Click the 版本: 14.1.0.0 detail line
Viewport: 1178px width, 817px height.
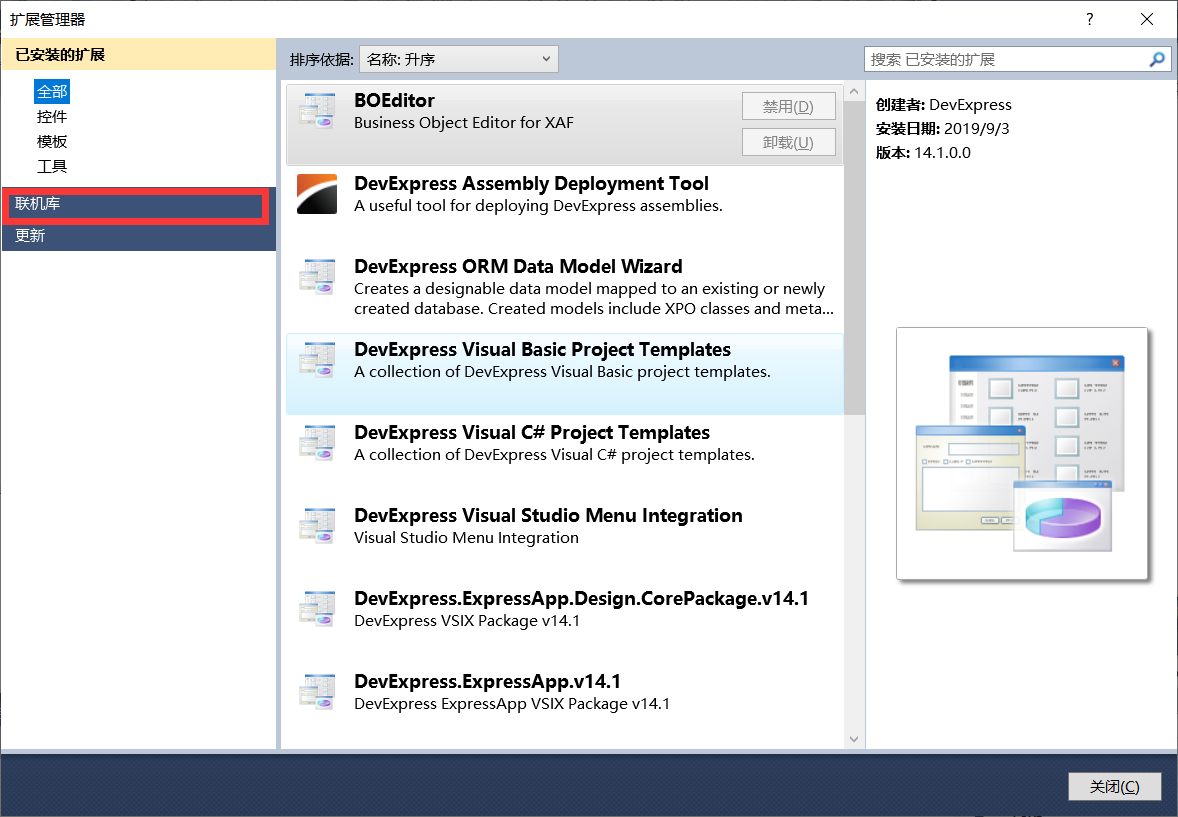(923, 153)
